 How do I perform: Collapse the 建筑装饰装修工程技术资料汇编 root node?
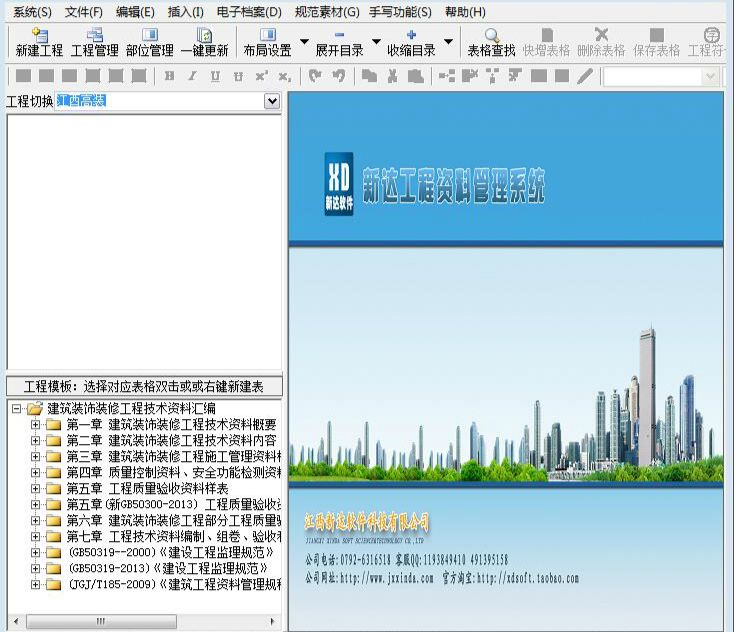tap(16, 408)
